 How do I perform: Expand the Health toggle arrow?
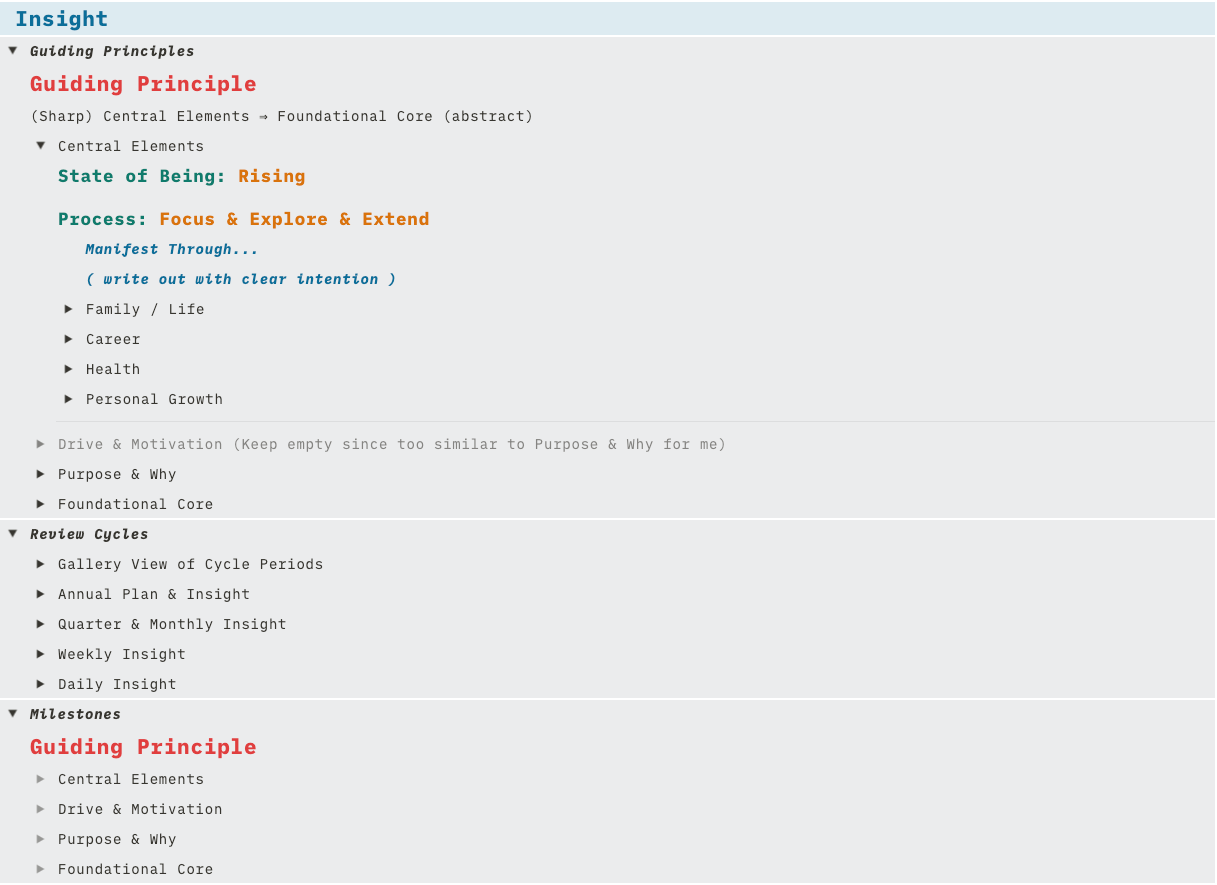pos(69,369)
